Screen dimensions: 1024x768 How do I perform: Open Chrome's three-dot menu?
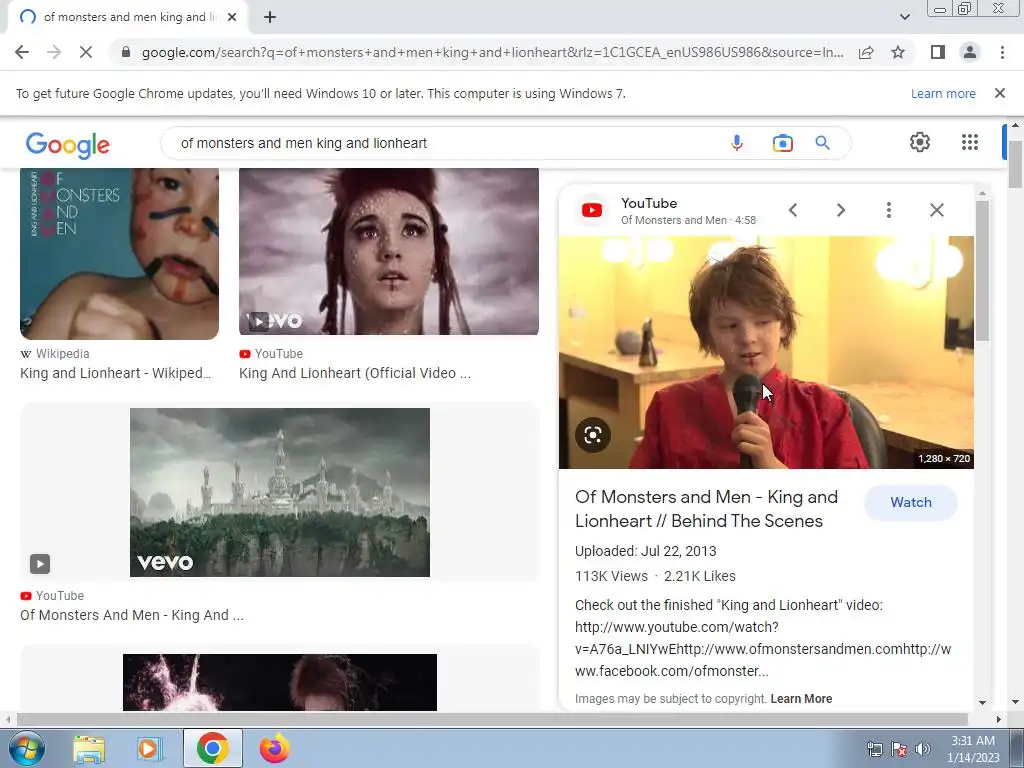(1002, 52)
